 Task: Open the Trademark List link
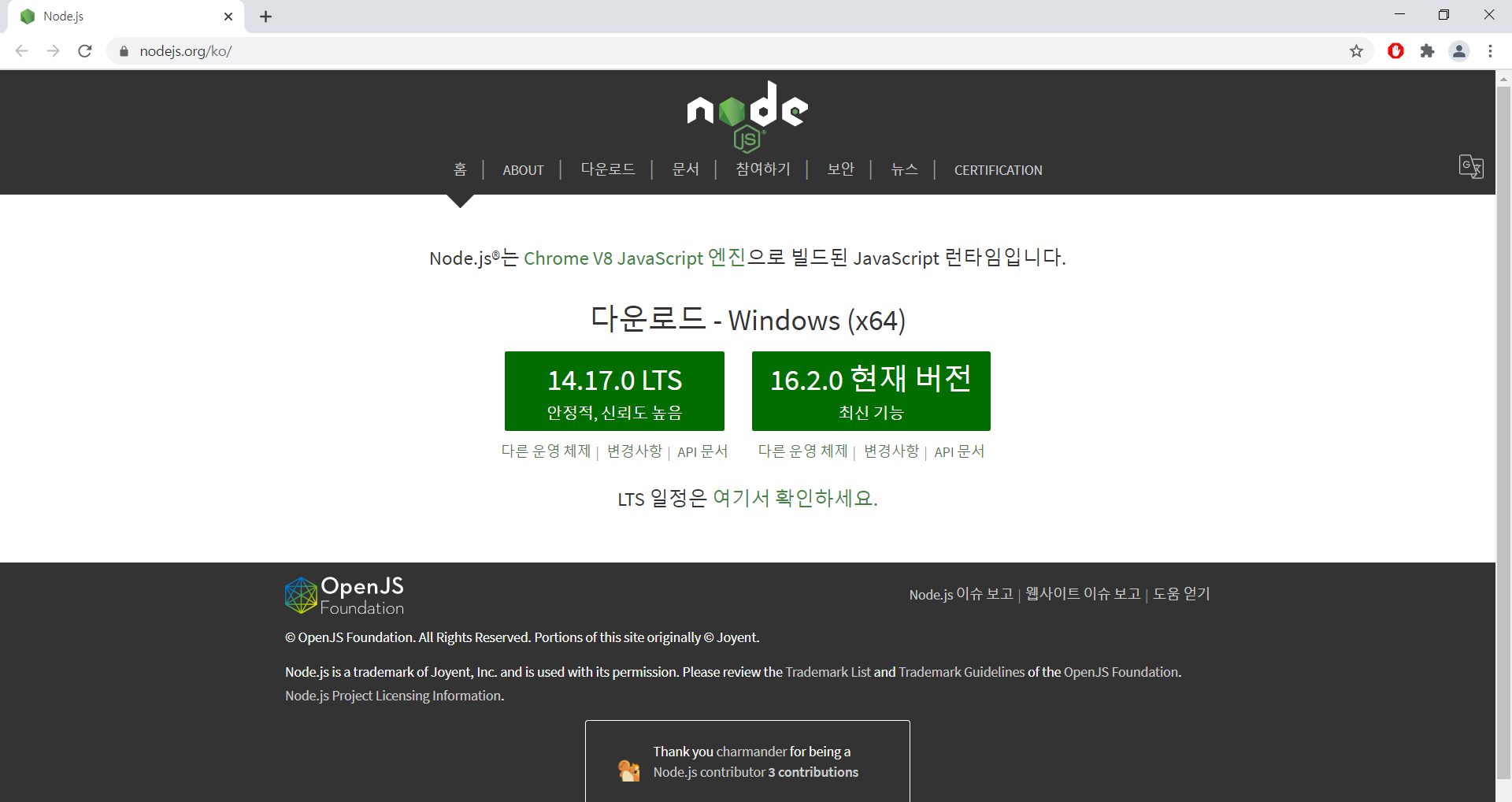tap(828, 672)
